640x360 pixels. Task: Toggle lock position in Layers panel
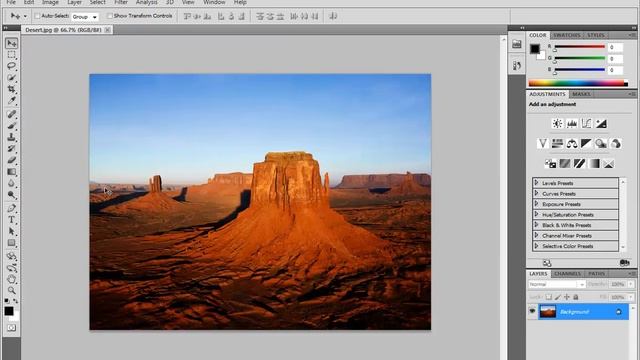click(x=567, y=297)
